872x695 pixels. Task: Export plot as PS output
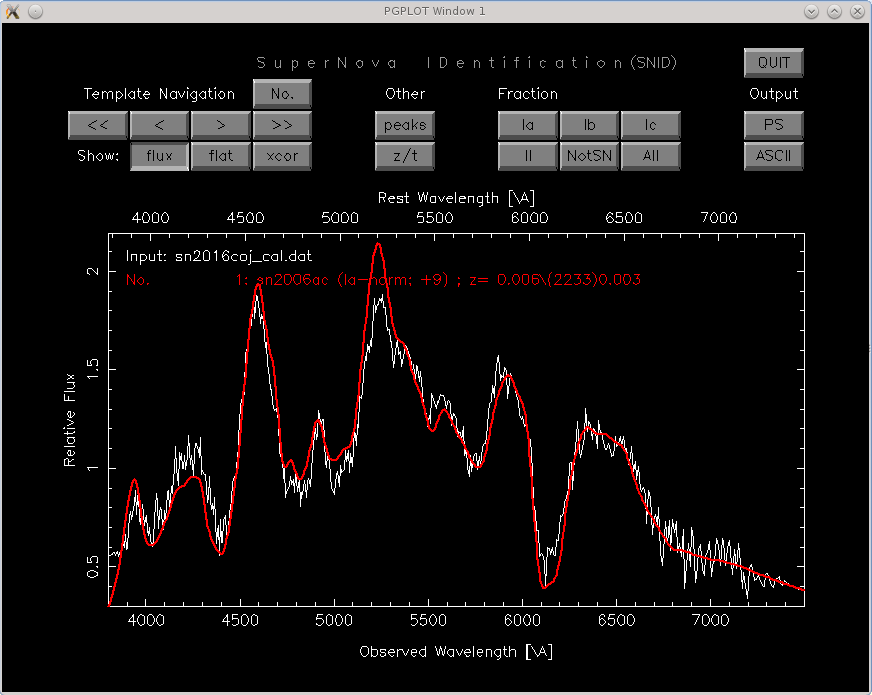click(x=774, y=125)
